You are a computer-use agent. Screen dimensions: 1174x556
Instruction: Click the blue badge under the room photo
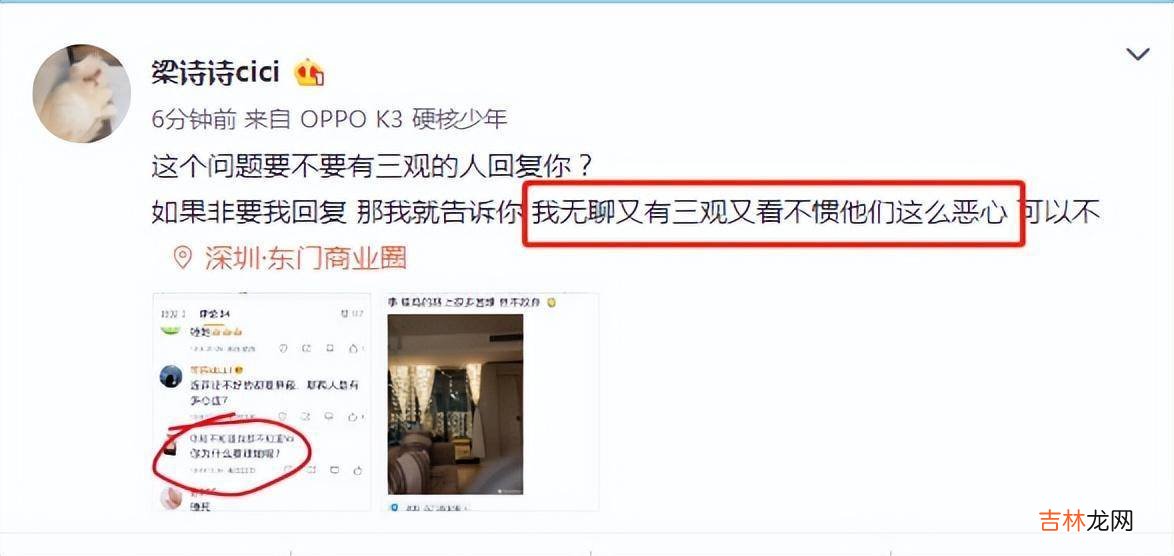point(394,507)
